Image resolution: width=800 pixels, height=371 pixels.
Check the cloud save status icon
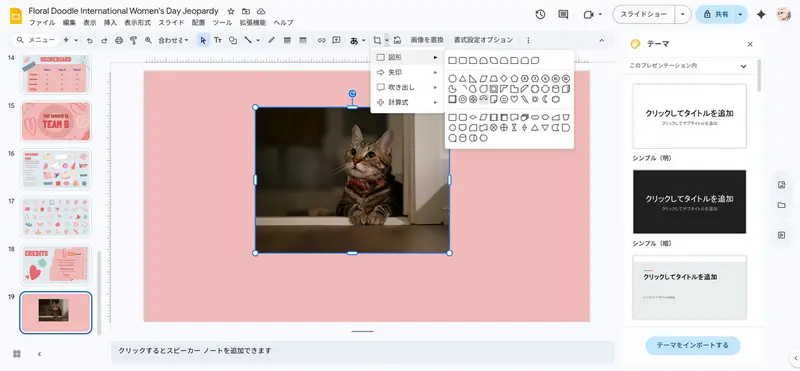click(261, 11)
